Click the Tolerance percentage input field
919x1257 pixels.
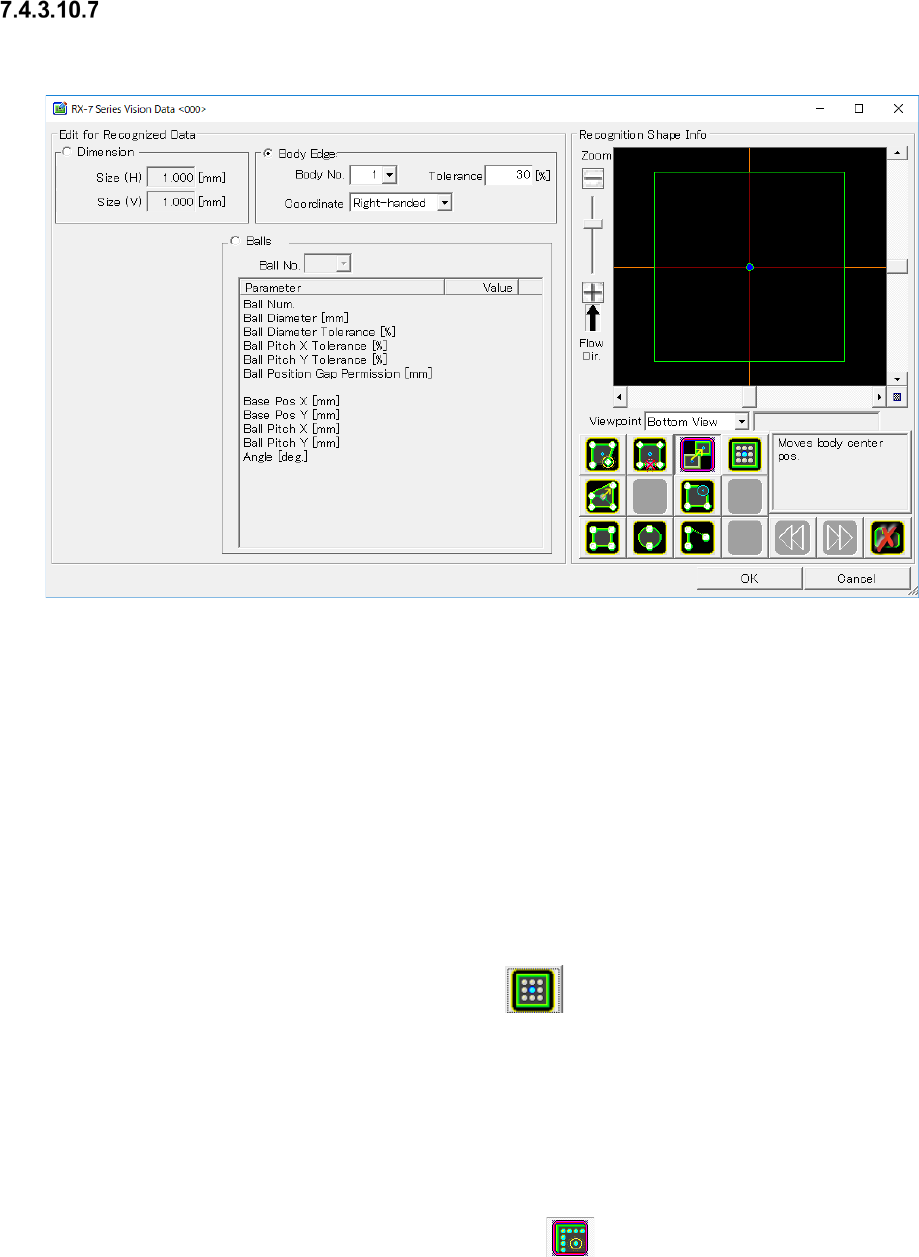click(x=508, y=176)
